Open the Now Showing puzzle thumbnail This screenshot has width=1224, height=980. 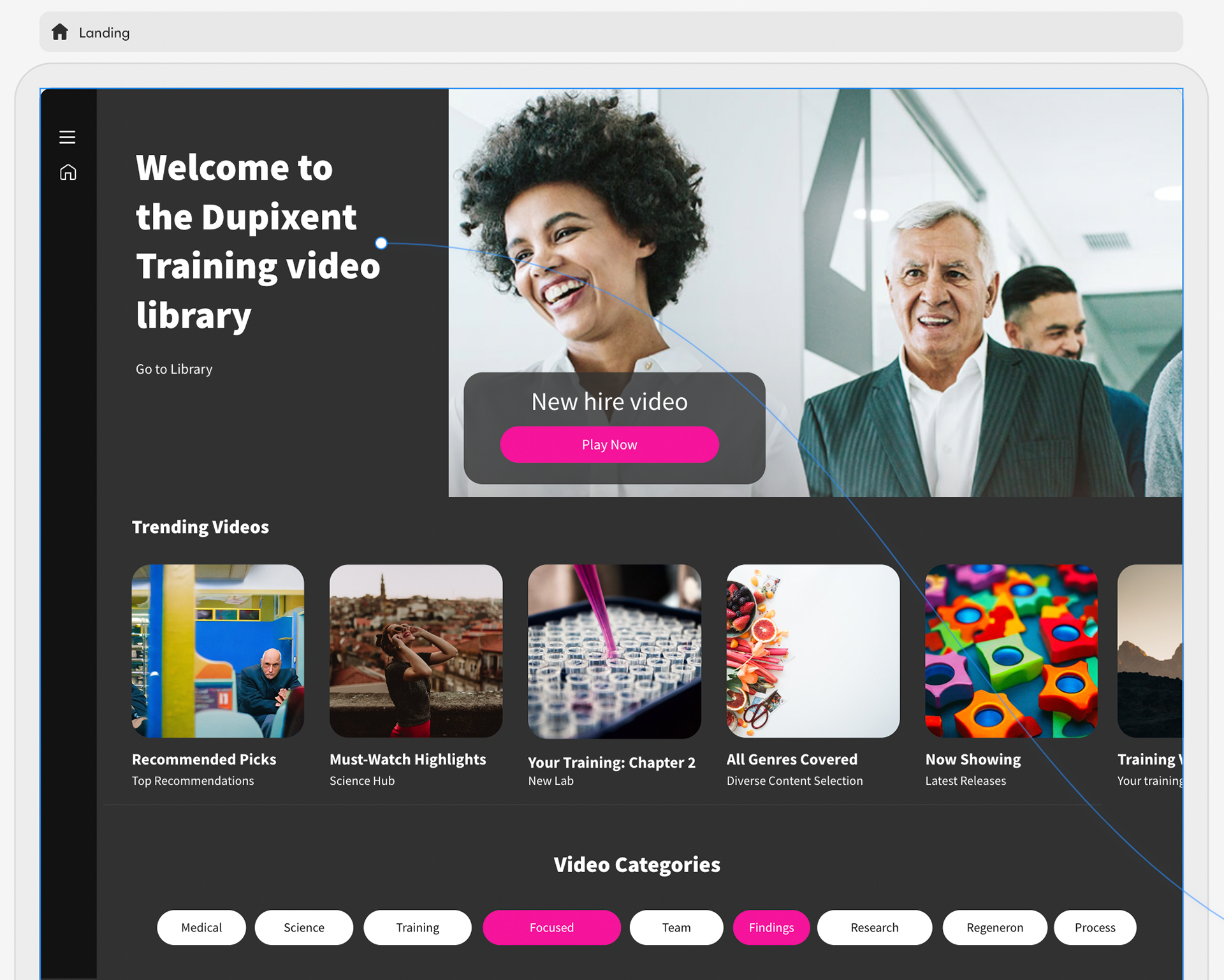point(1011,651)
